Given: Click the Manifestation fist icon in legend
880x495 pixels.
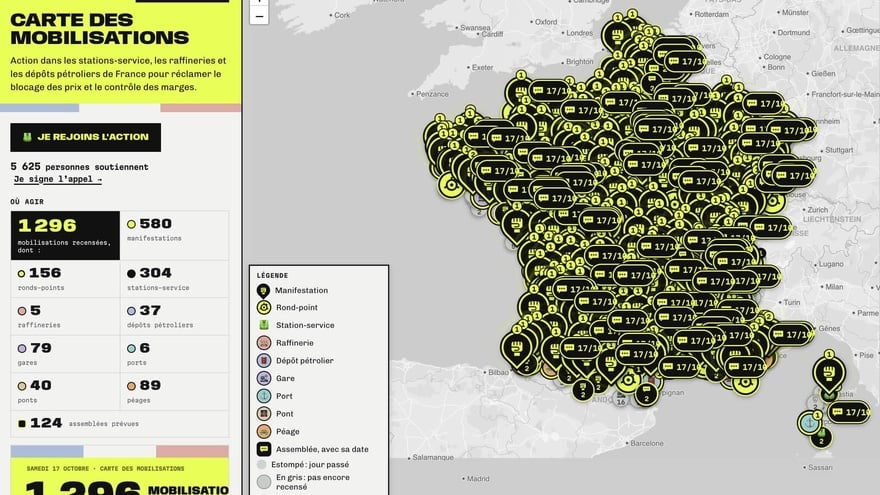Looking at the screenshot, I should point(263,291).
